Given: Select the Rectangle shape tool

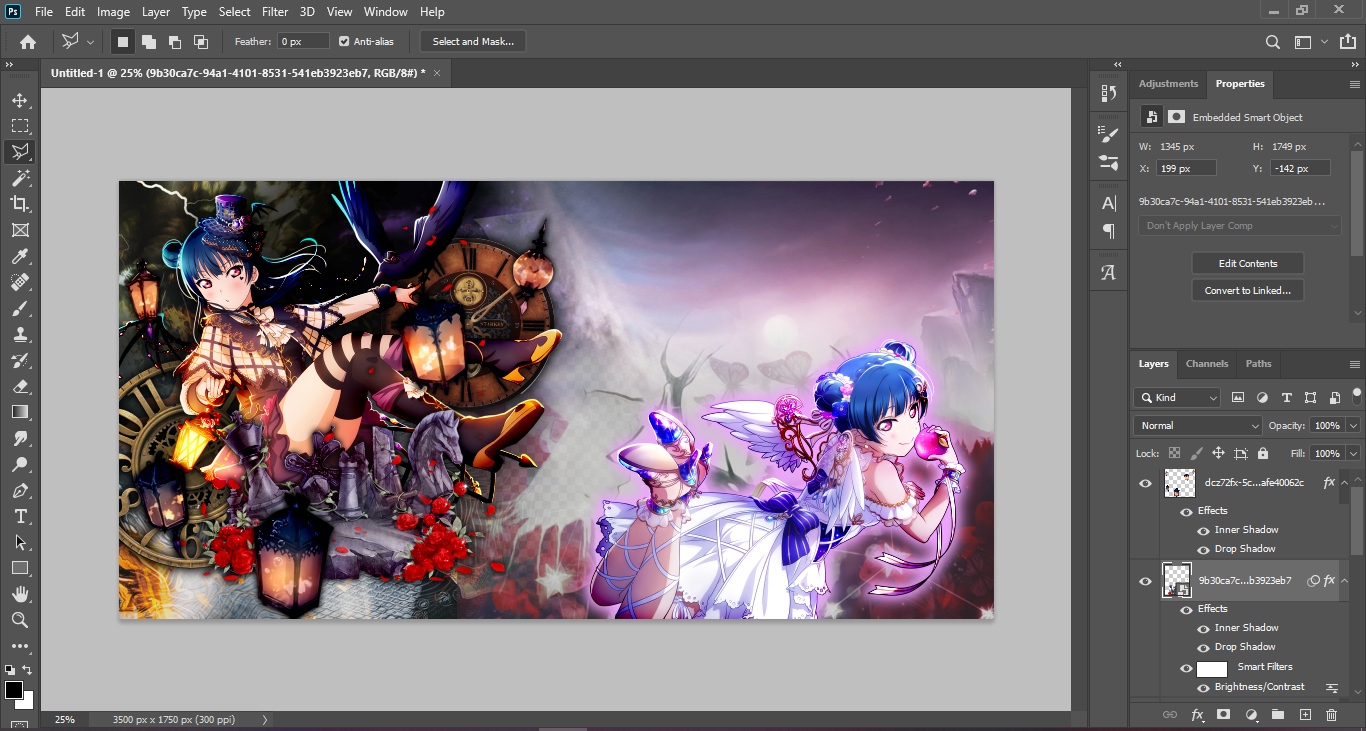Looking at the screenshot, I should click(19, 568).
